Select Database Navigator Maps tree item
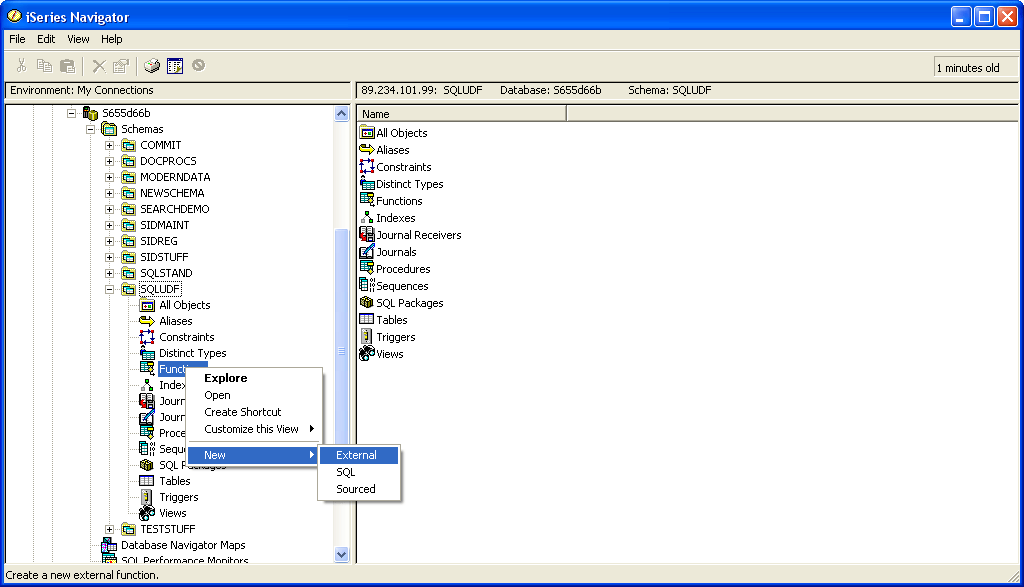This screenshot has width=1024, height=587. pos(183,545)
